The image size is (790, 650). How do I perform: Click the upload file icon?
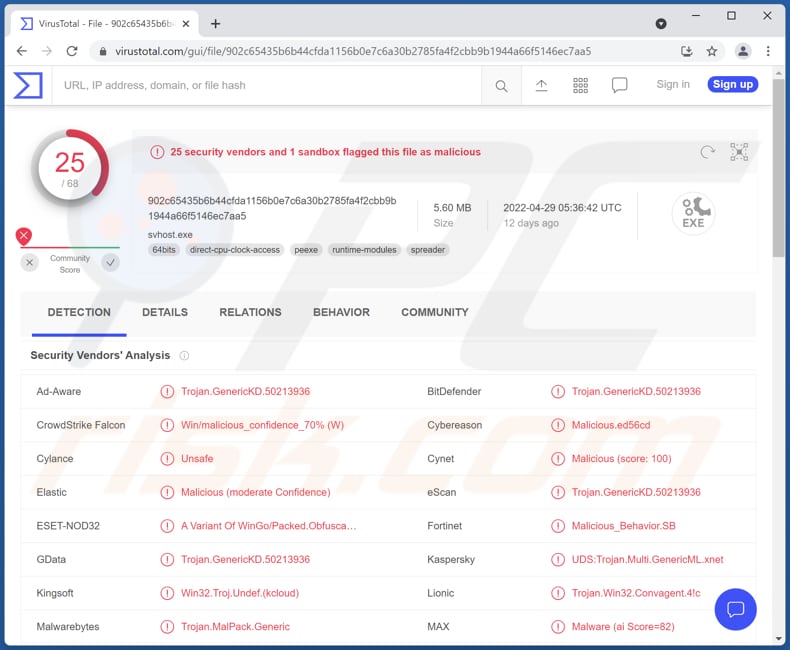[541, 85]
